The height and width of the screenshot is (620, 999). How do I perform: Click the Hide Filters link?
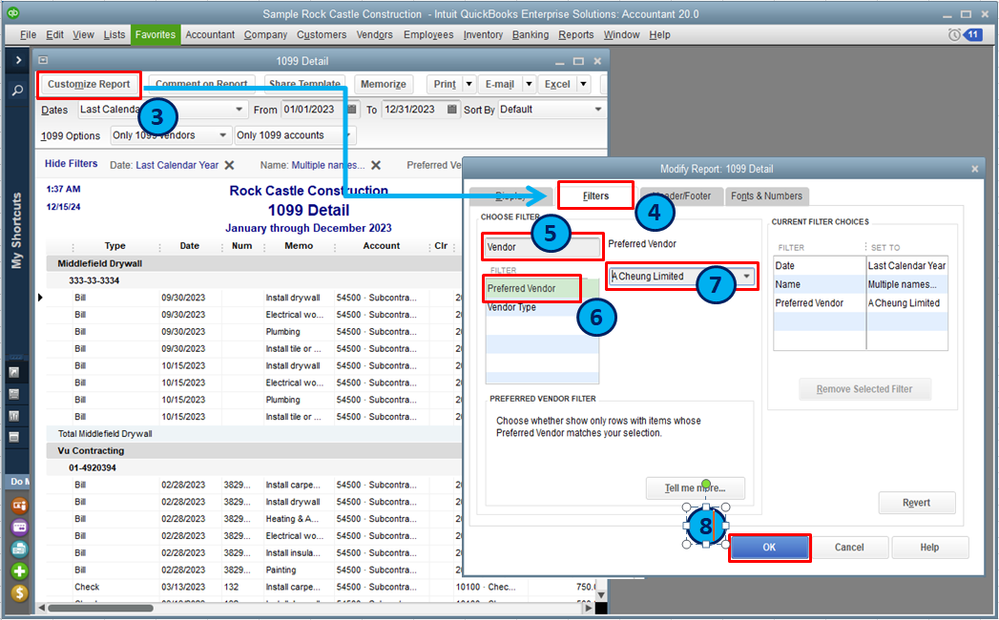(71, 164)
